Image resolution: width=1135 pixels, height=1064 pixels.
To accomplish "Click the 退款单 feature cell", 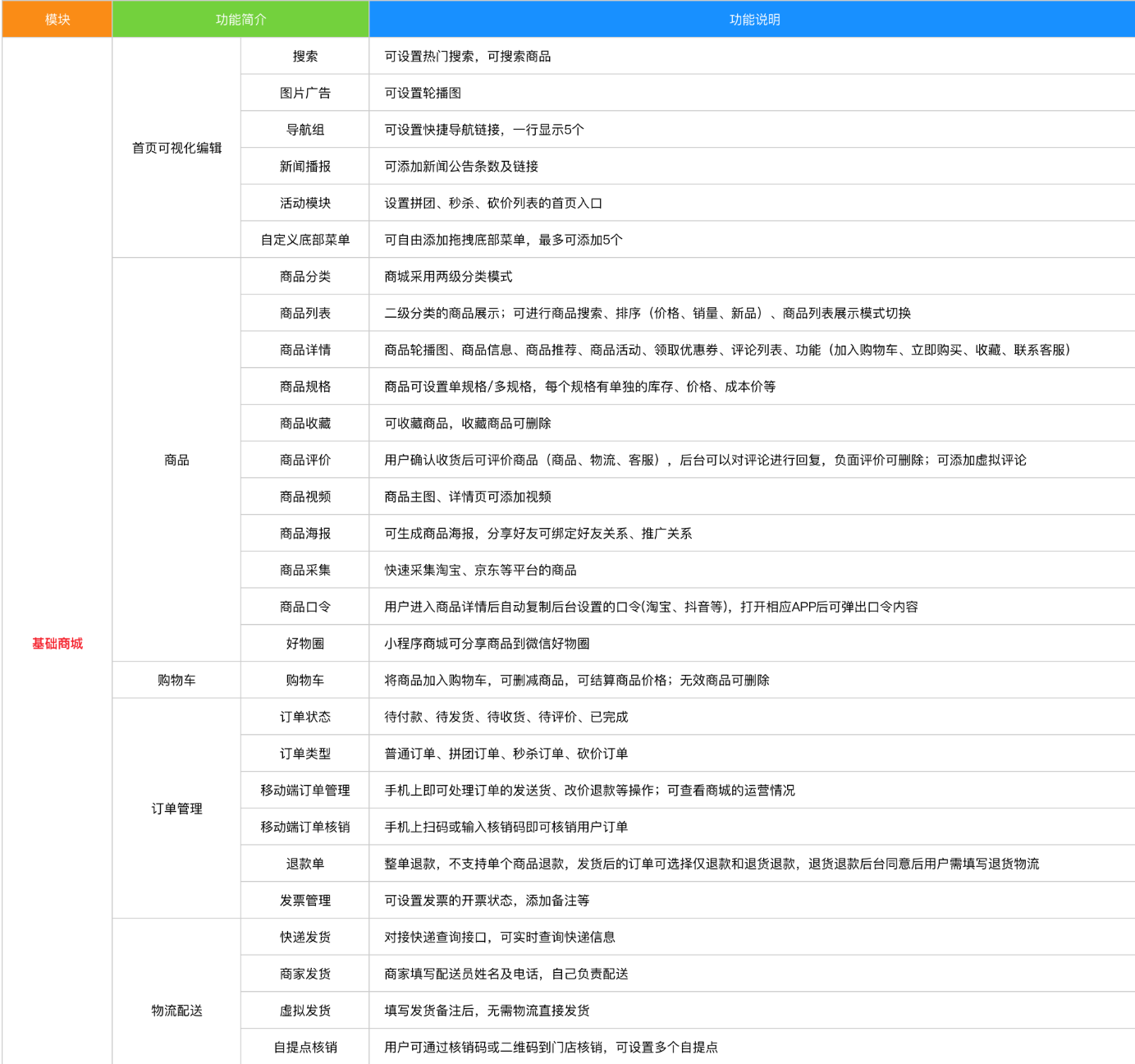I will [x=305, y=864].
